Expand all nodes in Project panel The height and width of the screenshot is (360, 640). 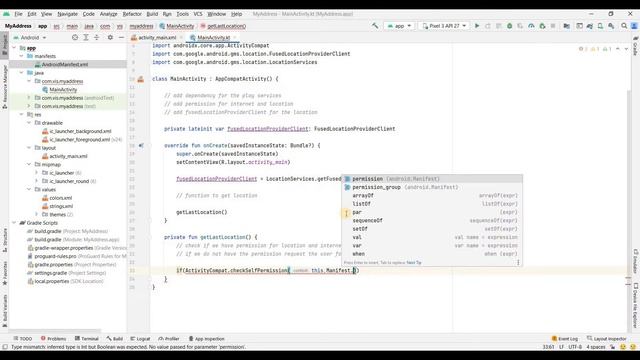86,37
